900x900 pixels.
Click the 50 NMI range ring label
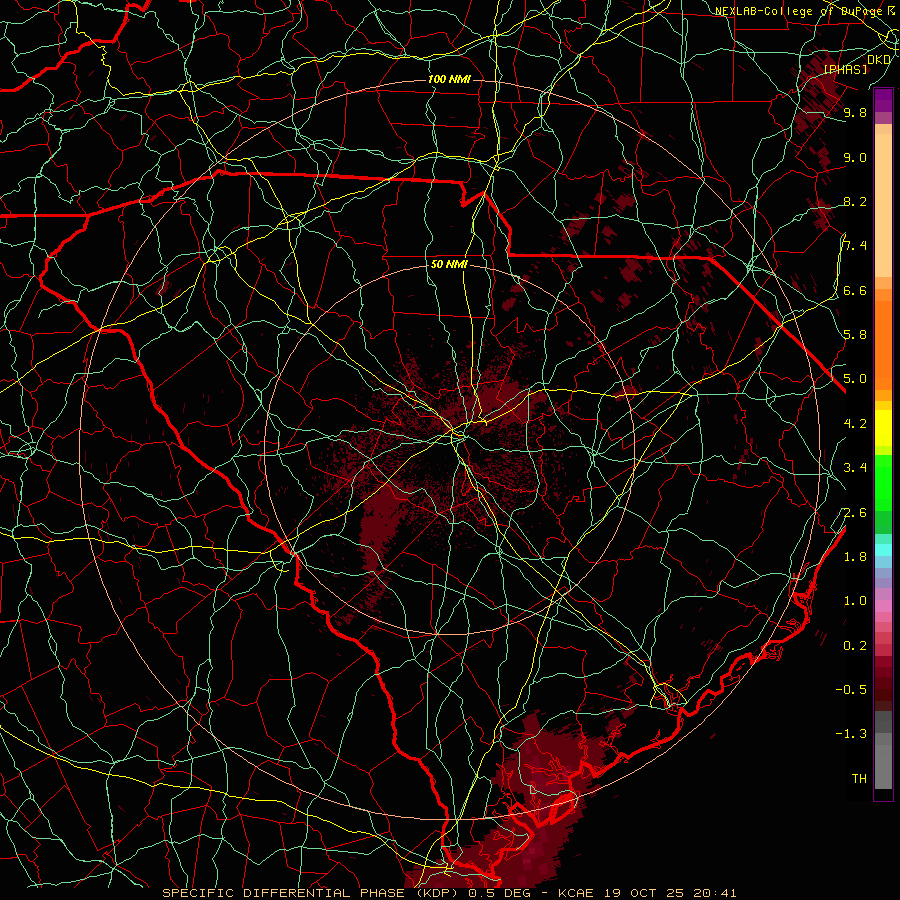pos(449,264)
